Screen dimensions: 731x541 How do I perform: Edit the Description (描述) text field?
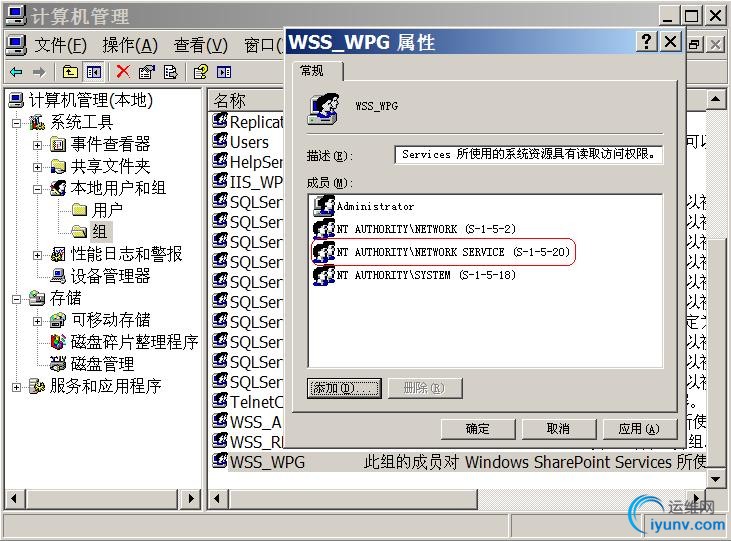528,154
